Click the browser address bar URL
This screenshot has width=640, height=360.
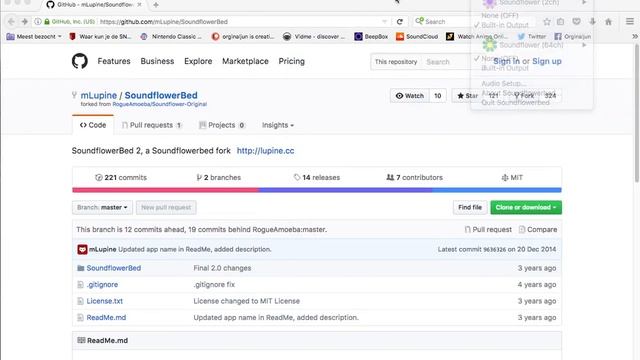164,22
